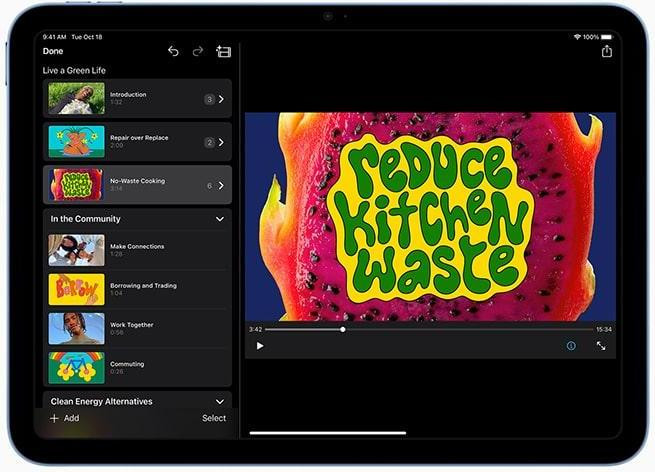Open the Introduction clip chevron
The height and width of the screenshot is (472, 655).
[221, 99]
